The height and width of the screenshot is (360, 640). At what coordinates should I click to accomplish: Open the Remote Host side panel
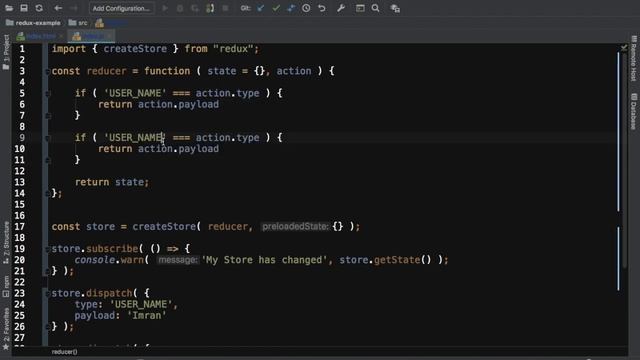coord(633,58)
